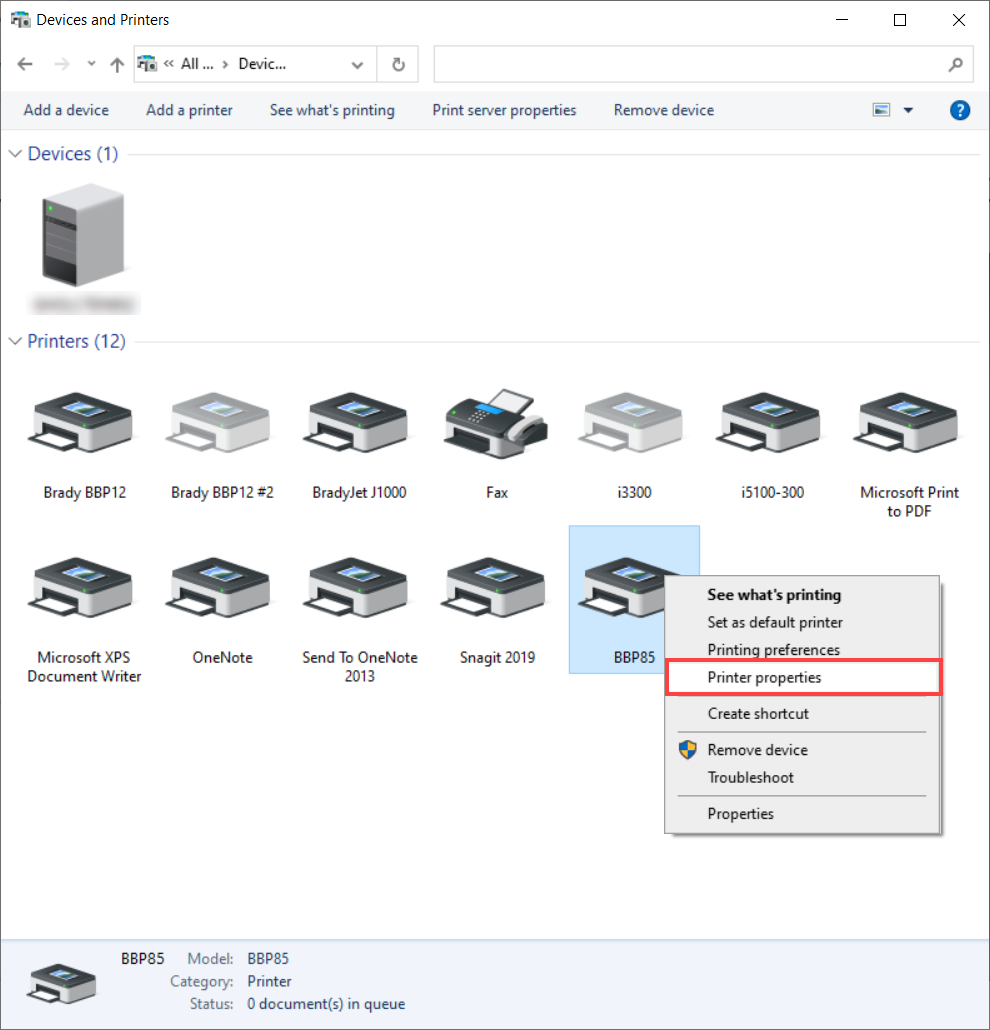Select the Brady BBP12 printer icon
The height and width of the screenshot is (1030, 990).
pos(80,422)
